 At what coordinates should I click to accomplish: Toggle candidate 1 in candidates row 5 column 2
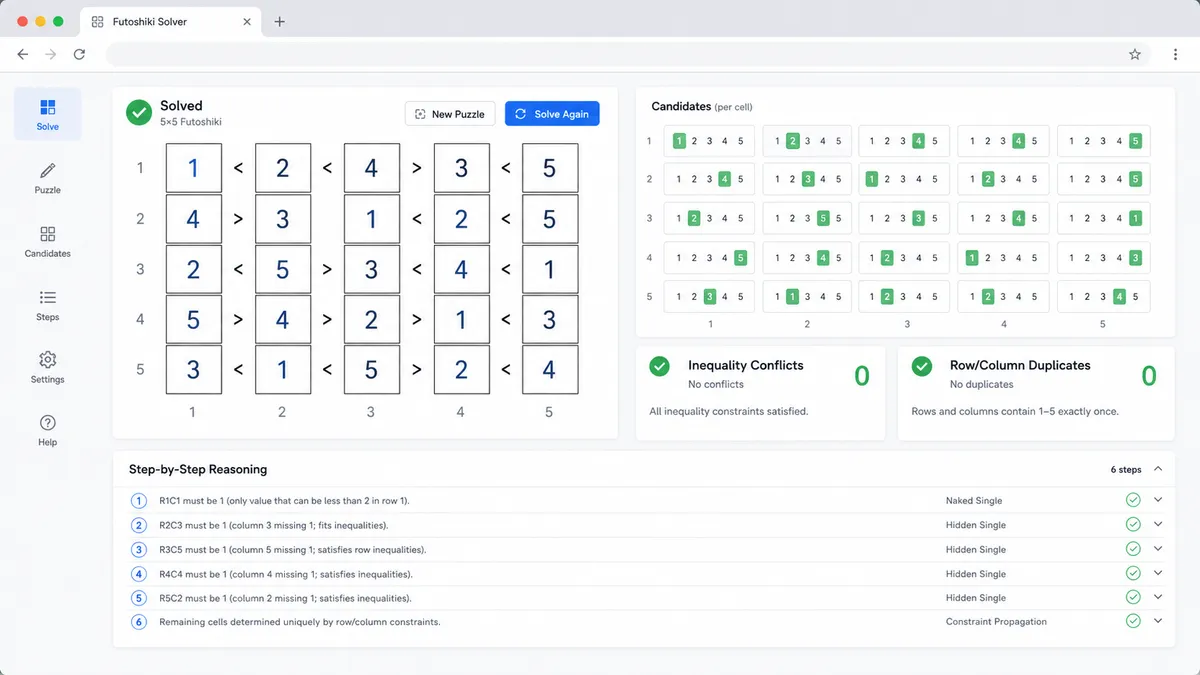pos(792,296)
